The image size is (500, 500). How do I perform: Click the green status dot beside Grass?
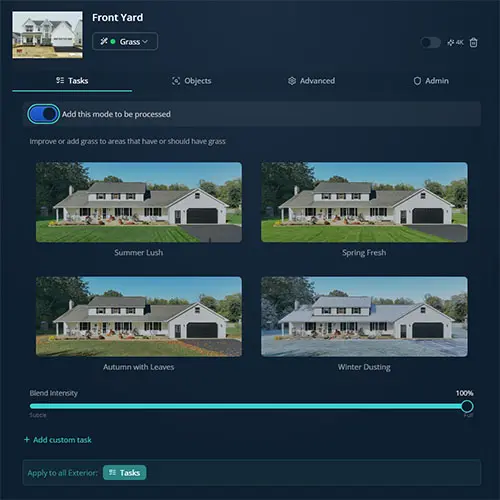pyautogui.click(x=113, y=41)
